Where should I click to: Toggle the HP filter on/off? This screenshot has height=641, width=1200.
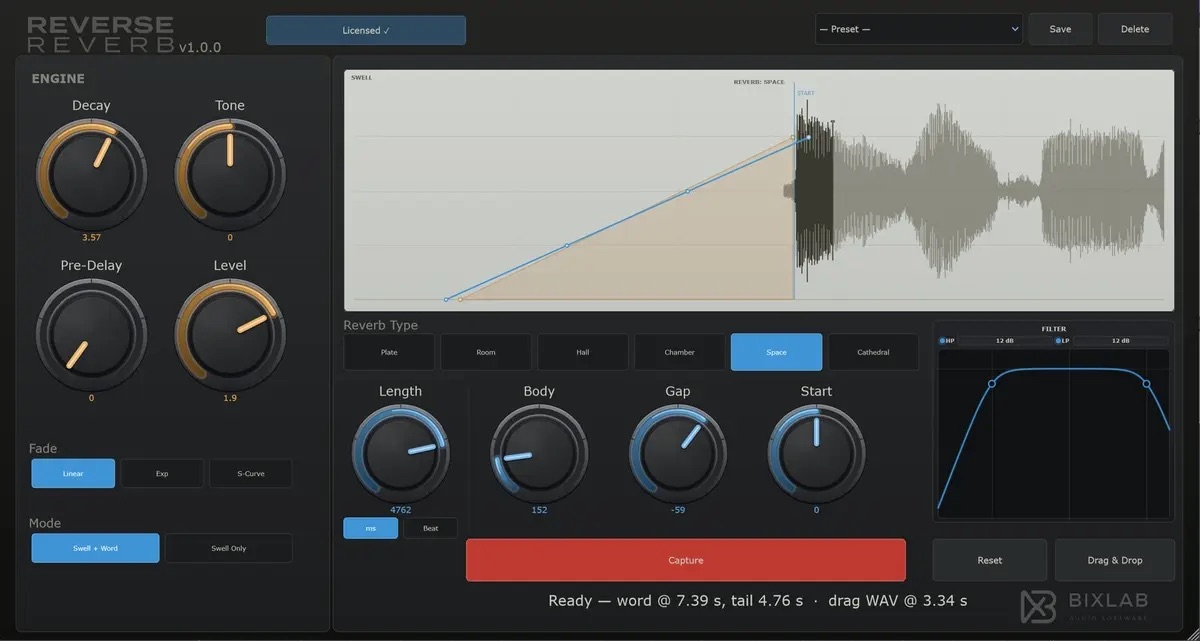coord(946,341)
